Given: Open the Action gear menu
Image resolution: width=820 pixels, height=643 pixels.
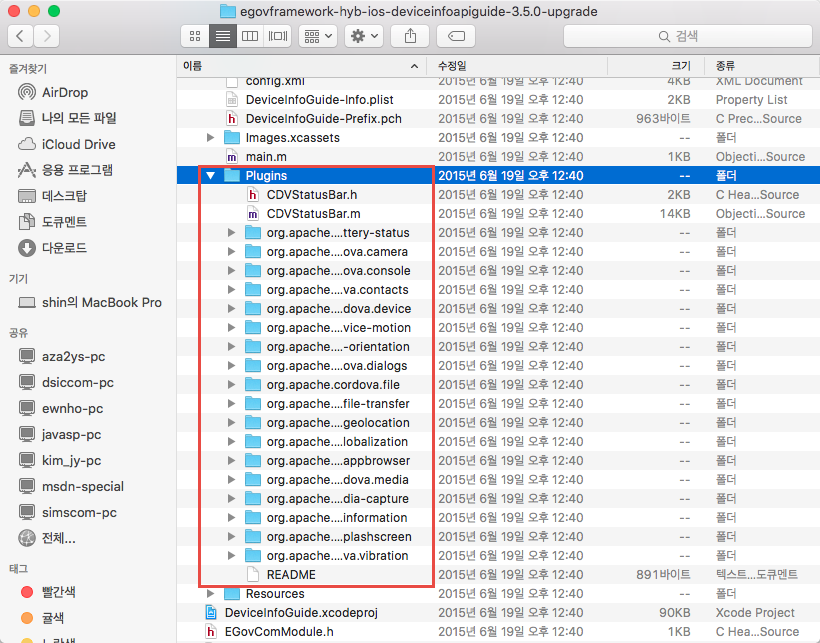Looking at the screenshot, I should click(x=363, y=36).
